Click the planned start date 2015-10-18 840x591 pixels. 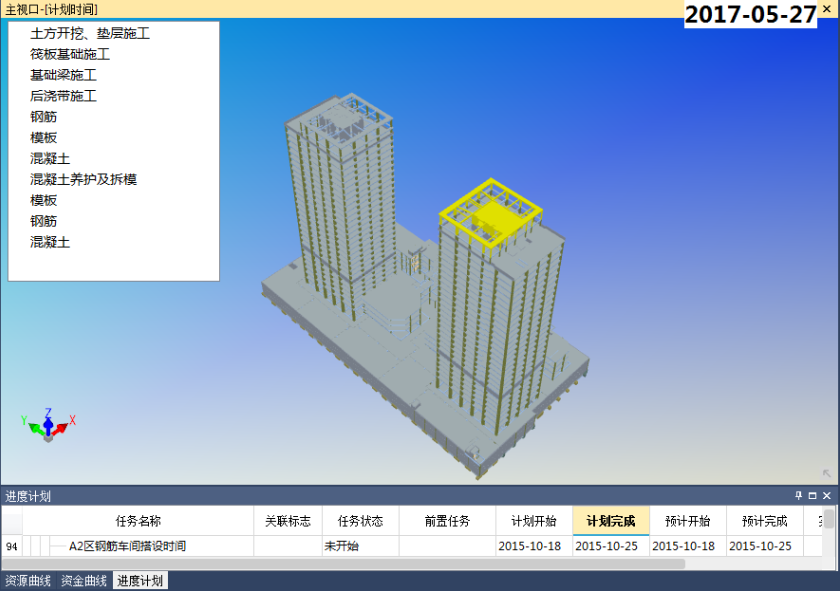tap(534, 546)
